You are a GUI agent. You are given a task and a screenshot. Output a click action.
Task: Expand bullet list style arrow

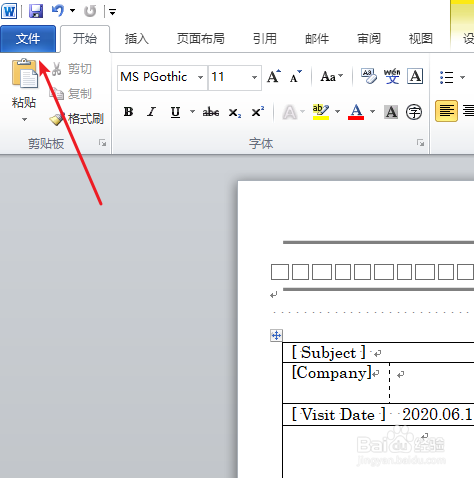462,77
